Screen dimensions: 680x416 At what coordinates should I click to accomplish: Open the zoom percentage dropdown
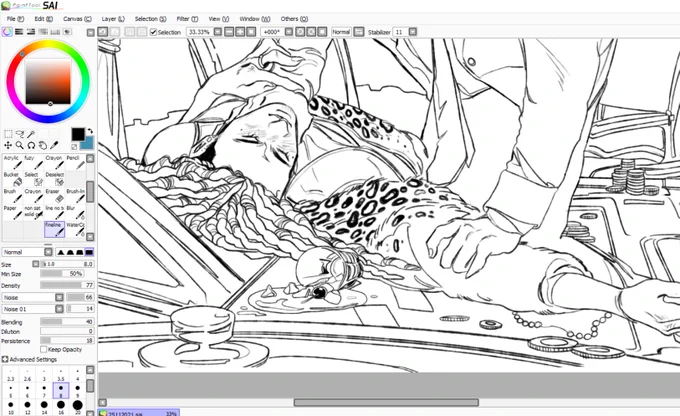tap(218, 32)
